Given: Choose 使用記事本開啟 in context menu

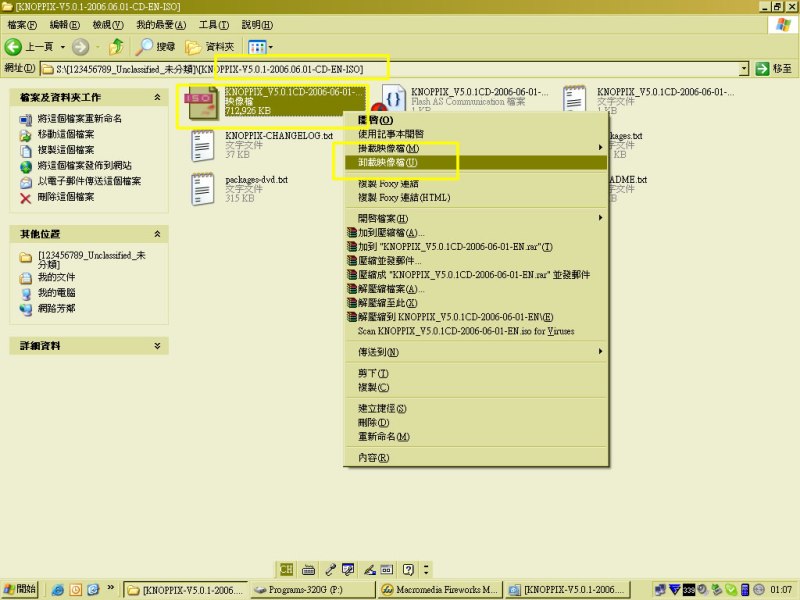Looking at the screenshot, I should [x=476, y=134].
